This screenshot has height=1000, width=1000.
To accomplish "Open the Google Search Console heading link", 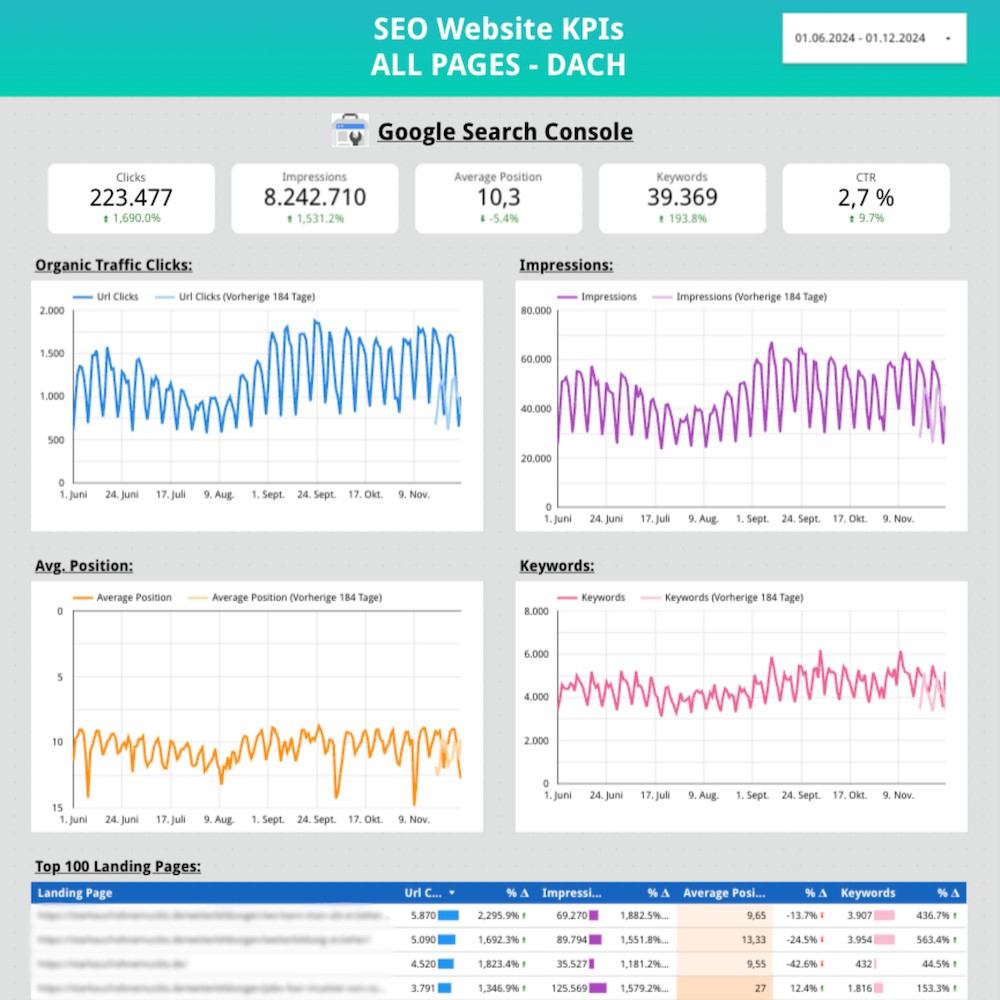I will (505, 131).
